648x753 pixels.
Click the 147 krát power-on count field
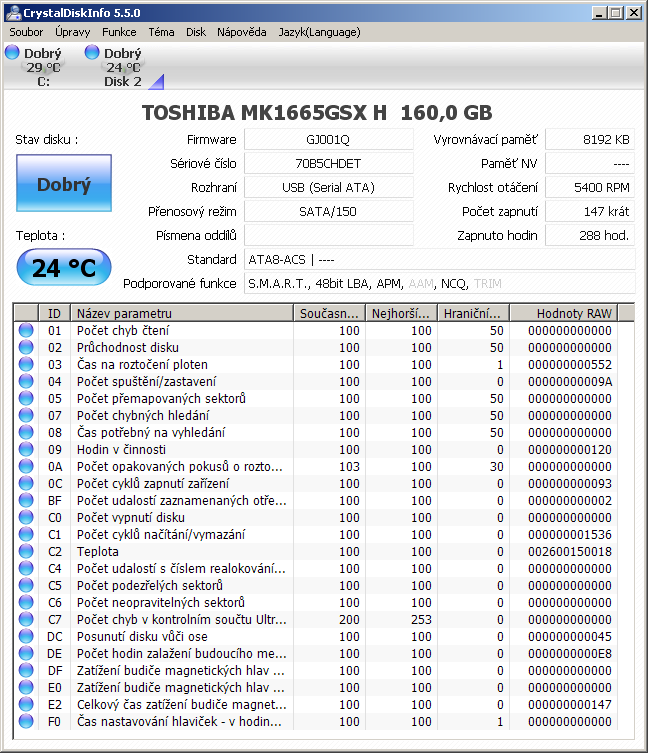(590, 212)
